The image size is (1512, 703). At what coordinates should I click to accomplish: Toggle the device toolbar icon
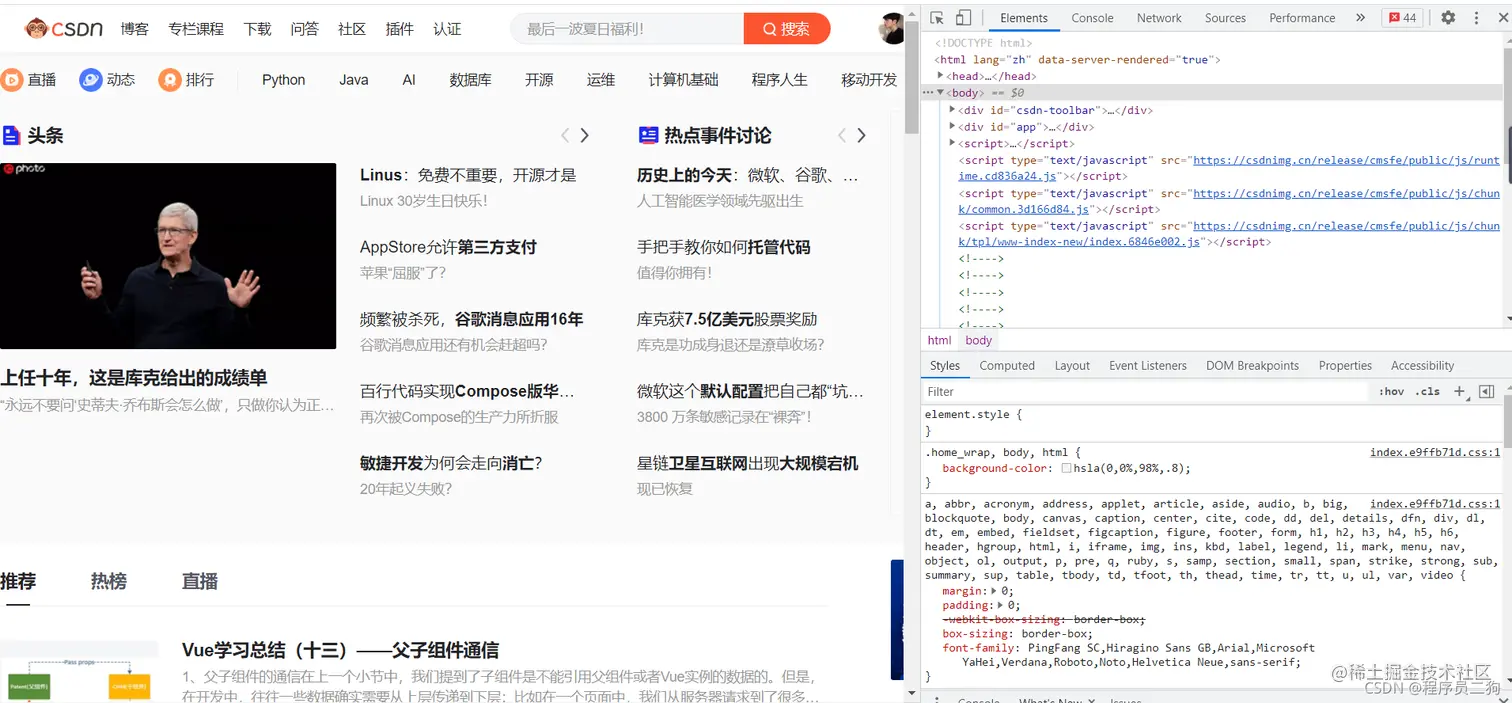click(x=963, y=18)
